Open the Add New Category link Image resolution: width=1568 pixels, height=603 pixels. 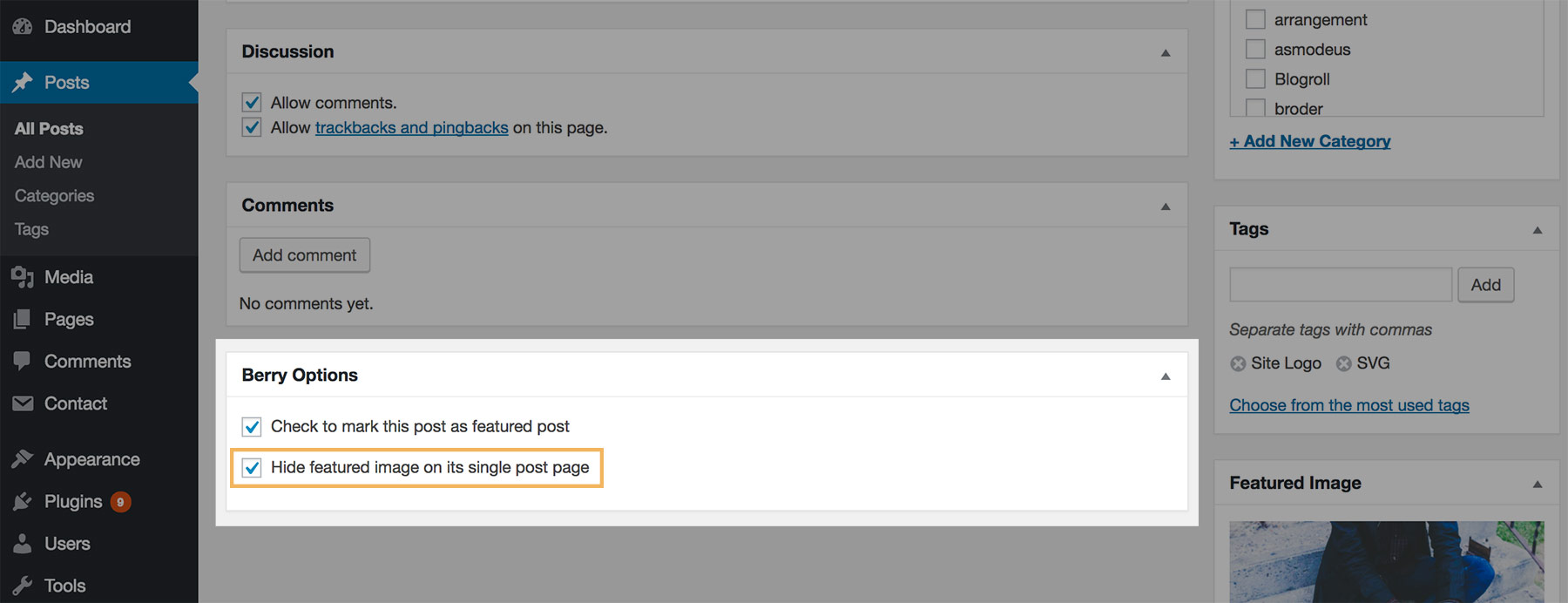click(1309, 141)
